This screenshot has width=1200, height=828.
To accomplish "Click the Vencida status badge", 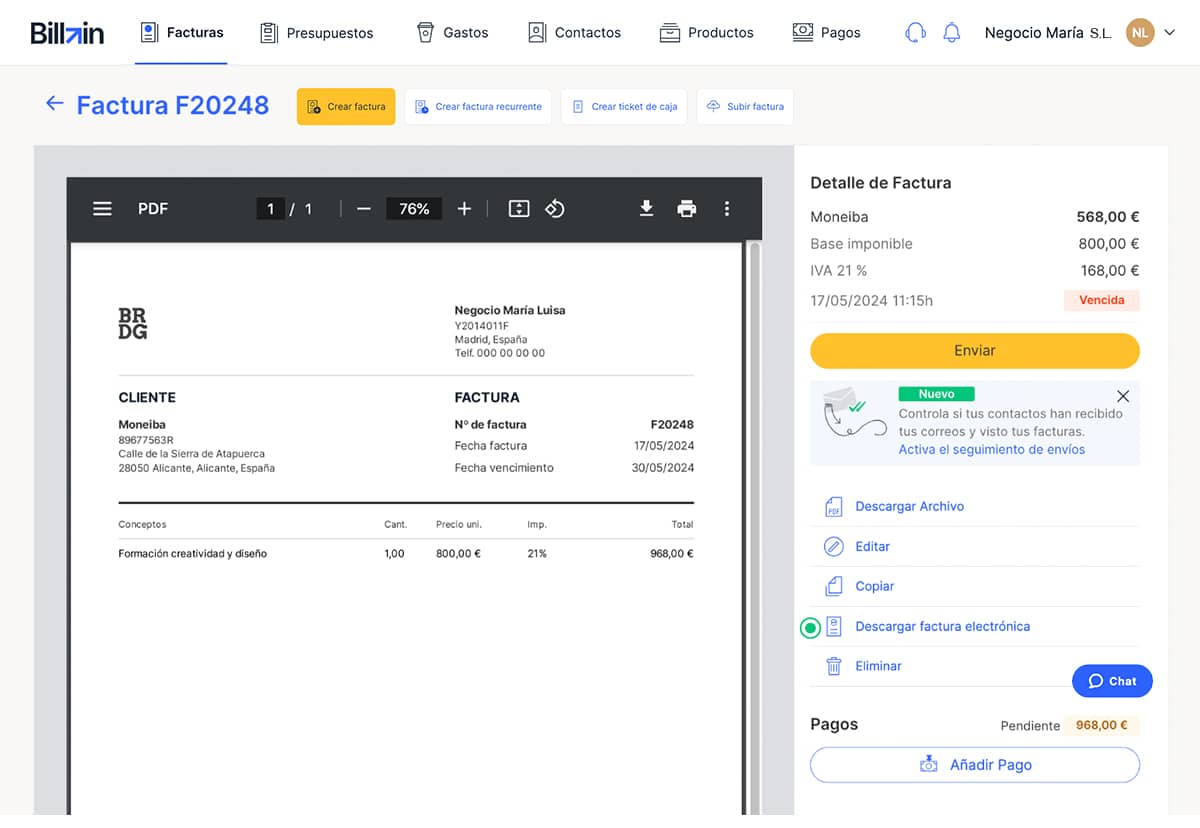I will [x=1101, y=300].
